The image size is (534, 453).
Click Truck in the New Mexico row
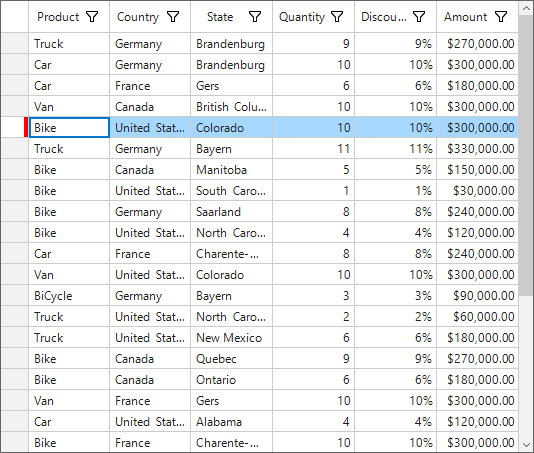tap(69, 338)
